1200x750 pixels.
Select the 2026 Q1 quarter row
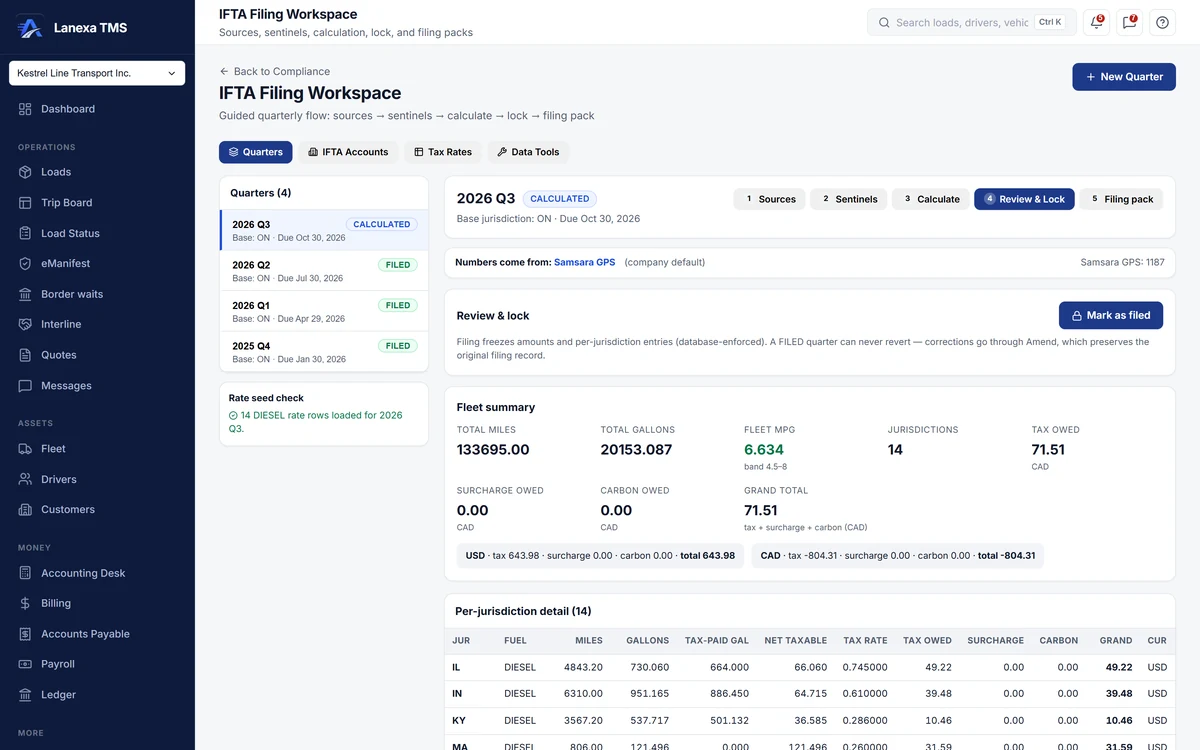click(324, 312)
